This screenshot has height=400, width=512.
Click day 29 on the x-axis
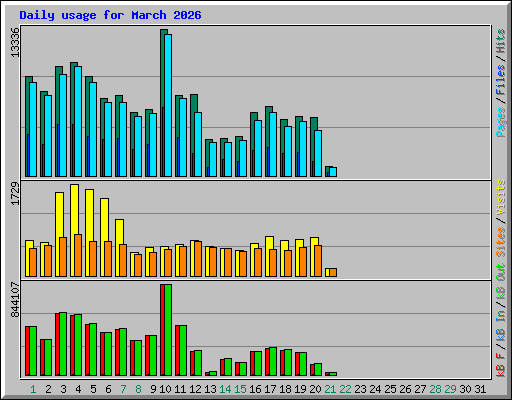(x=450, y=389)
